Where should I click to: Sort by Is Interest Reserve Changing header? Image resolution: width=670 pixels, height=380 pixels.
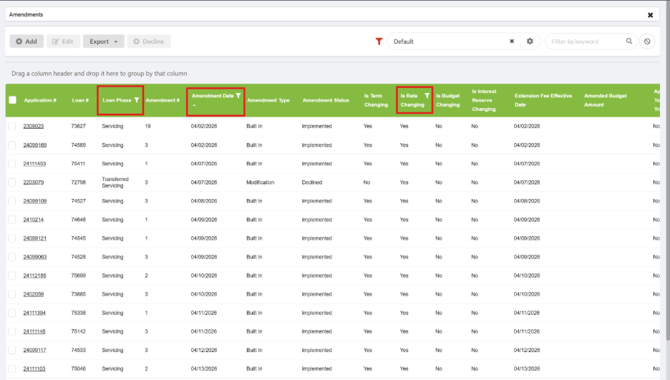click(484, 100)
